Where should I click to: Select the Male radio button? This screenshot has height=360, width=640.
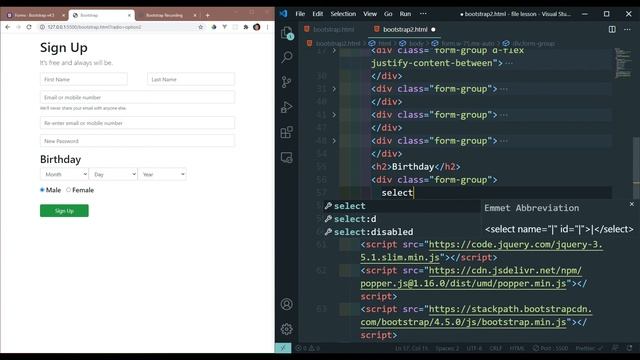42,190
